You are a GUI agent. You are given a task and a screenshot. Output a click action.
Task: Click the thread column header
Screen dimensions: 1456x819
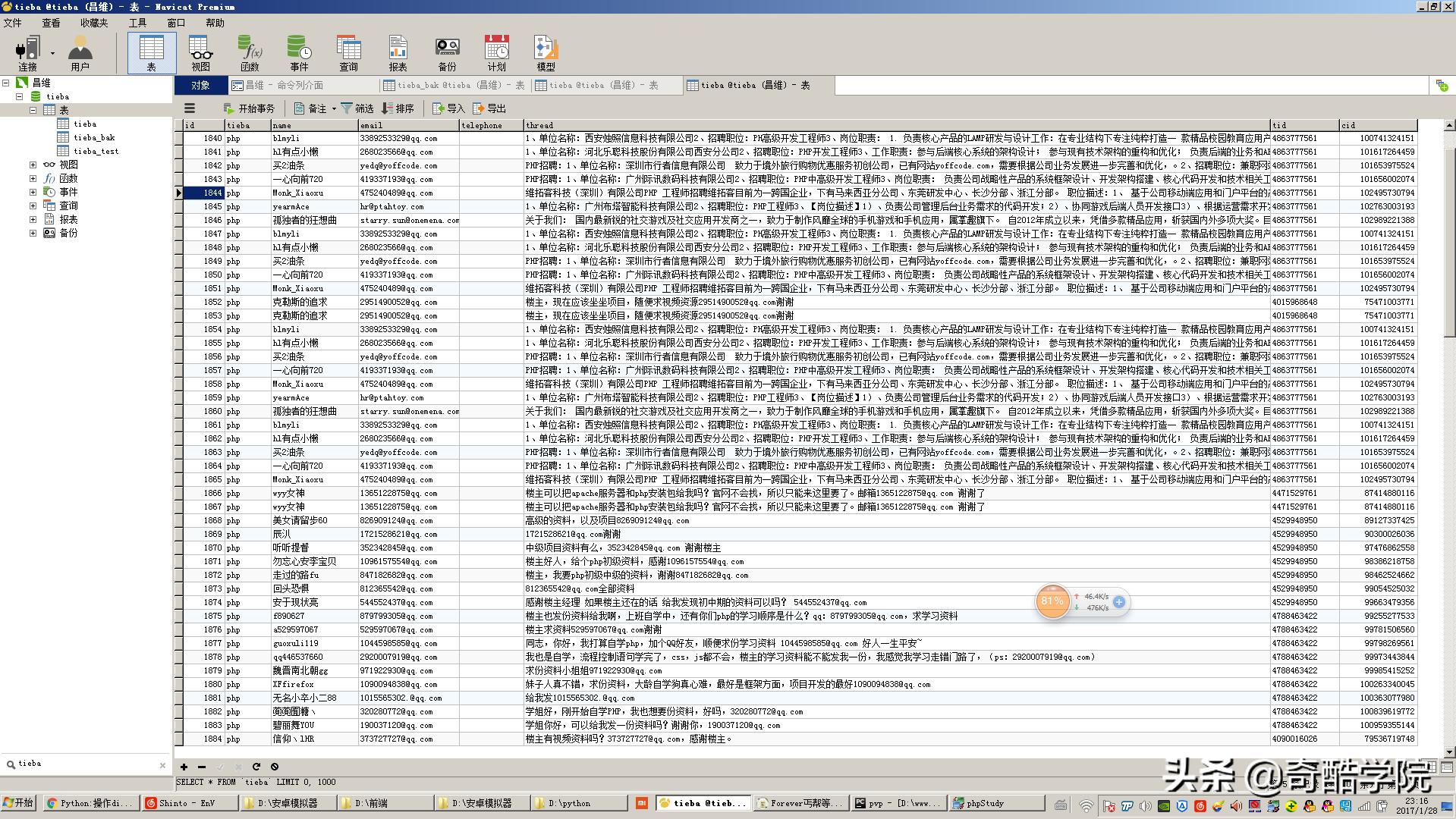pyautogui.click(x=896, y=125)
